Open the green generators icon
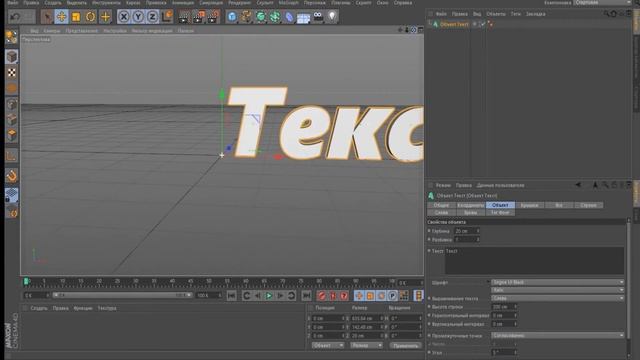 pyautogui.click(x=260, y=17)
